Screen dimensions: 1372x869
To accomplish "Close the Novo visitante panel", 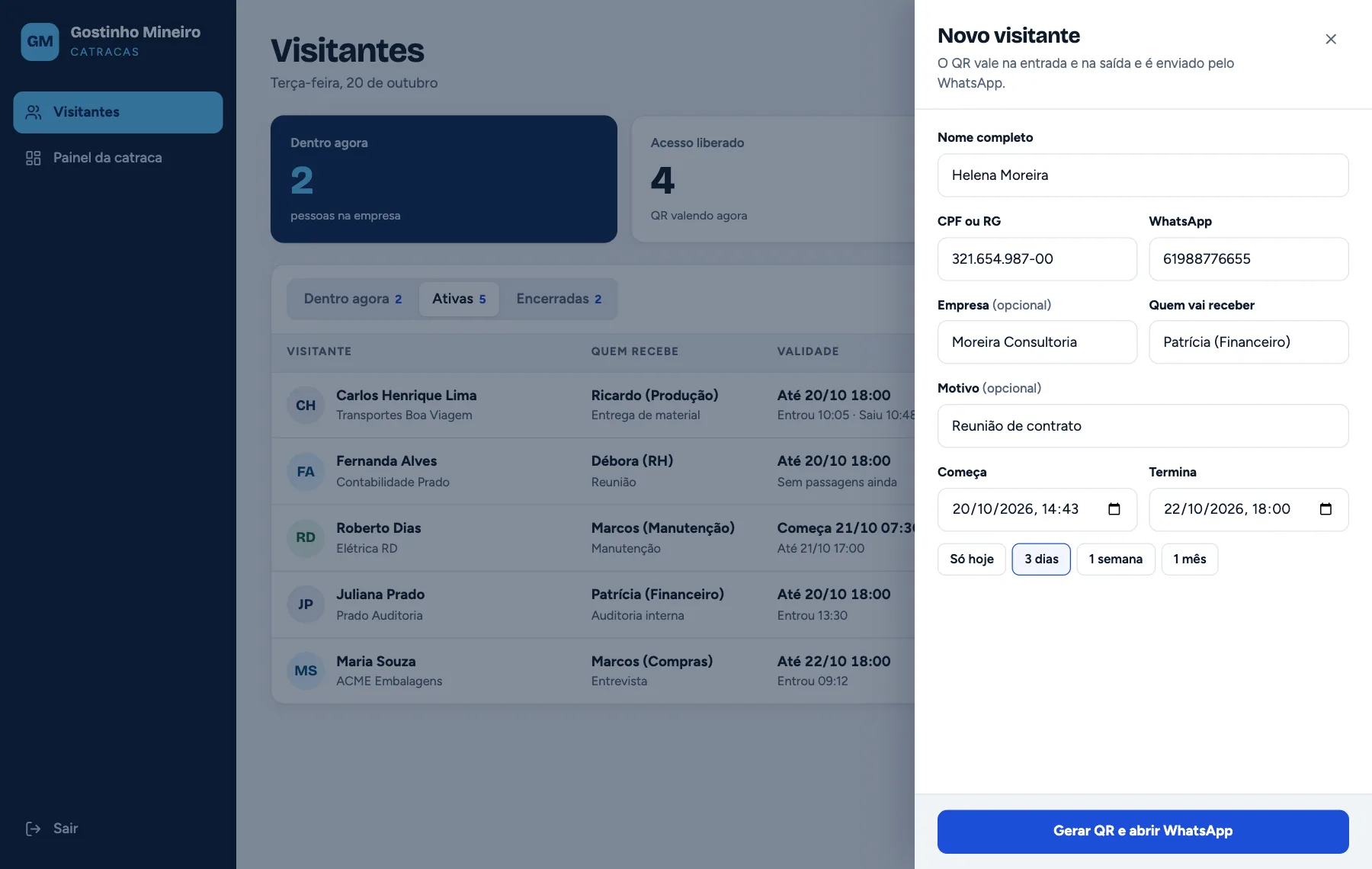I will (x=1331, y=39).
